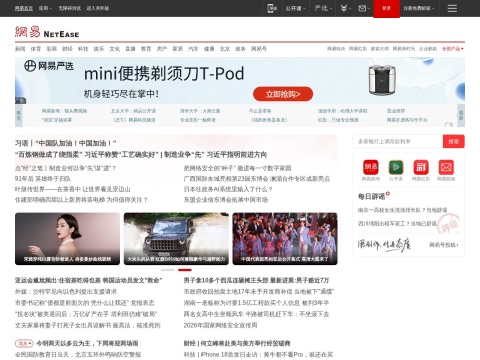Open the thumbnail of the woman portrait
480x360 pixels.
[x=67, y=239]
